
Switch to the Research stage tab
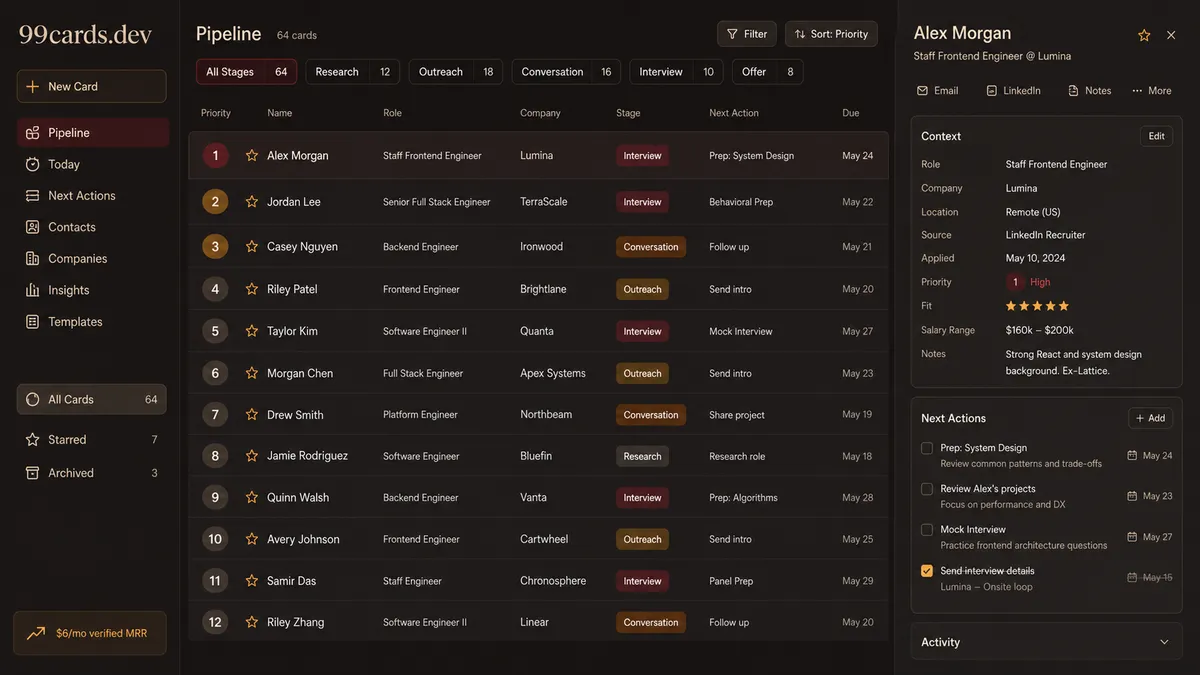pyautogui.click(x=352, y=72)
